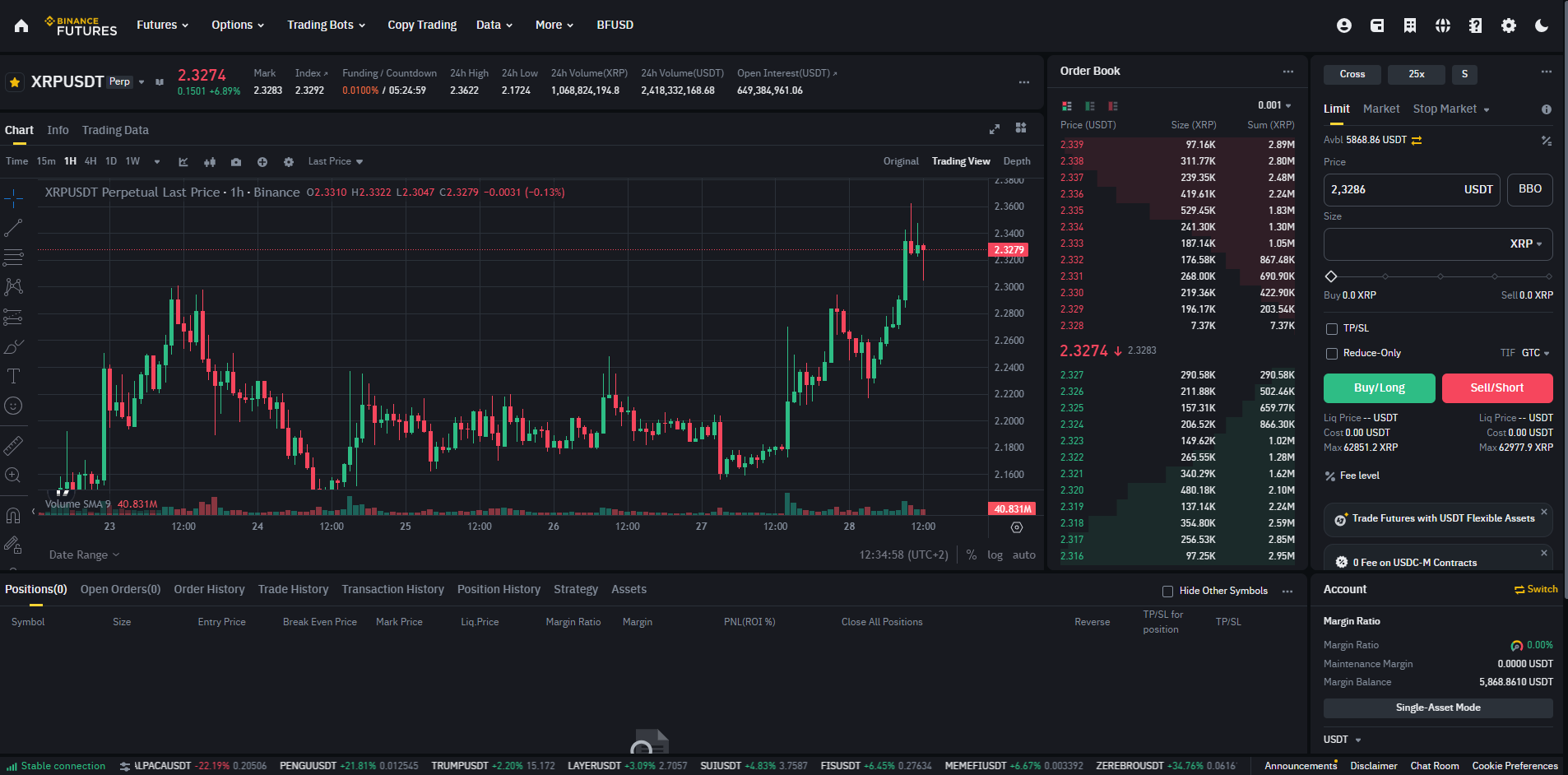Image resolution: width=1568 pixels, height=775 pixels.
Task: Enable the Reduce-Only checkbox
Action: point(1332,354)
